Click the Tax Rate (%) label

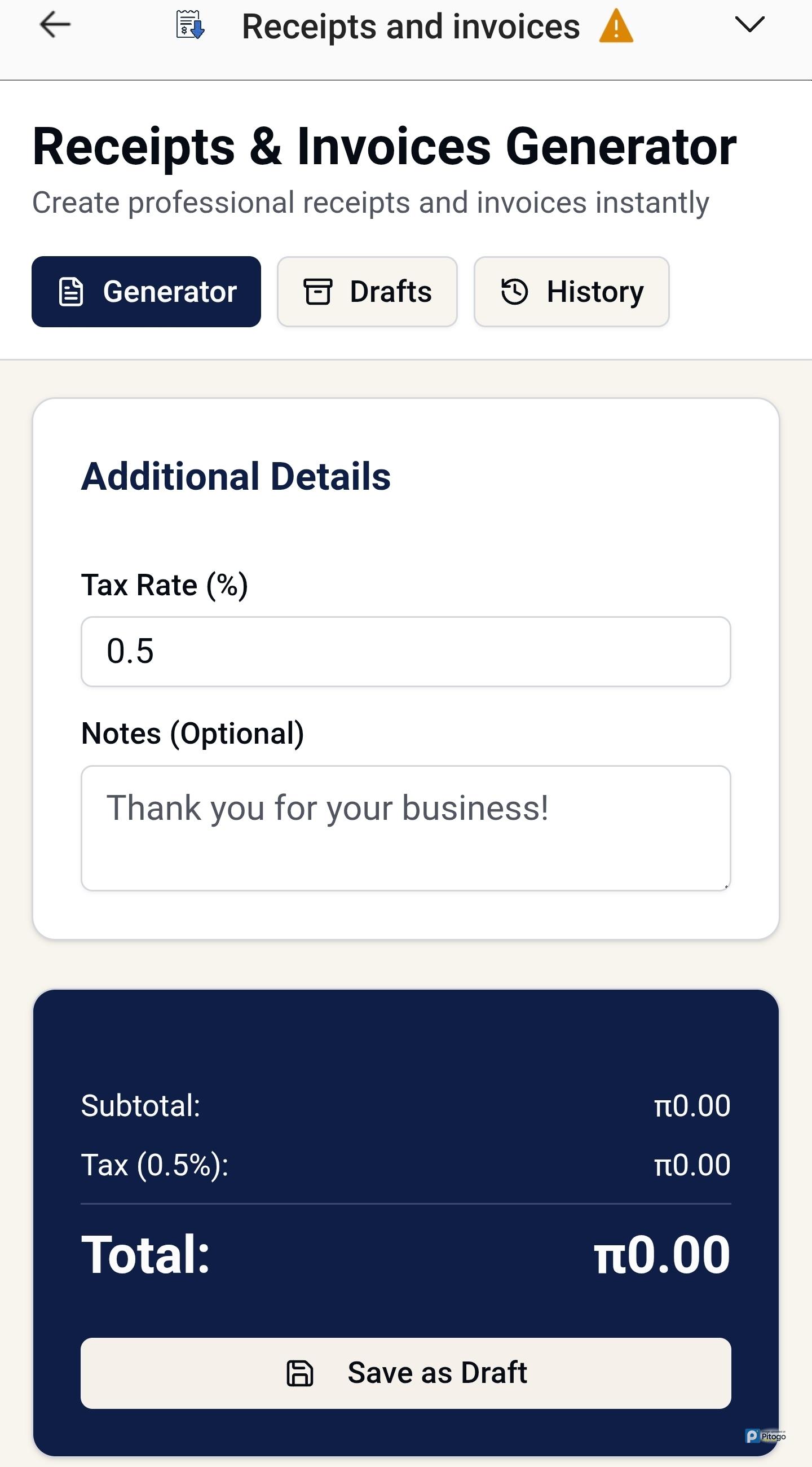pyautogui.click(x=165, y=585)
